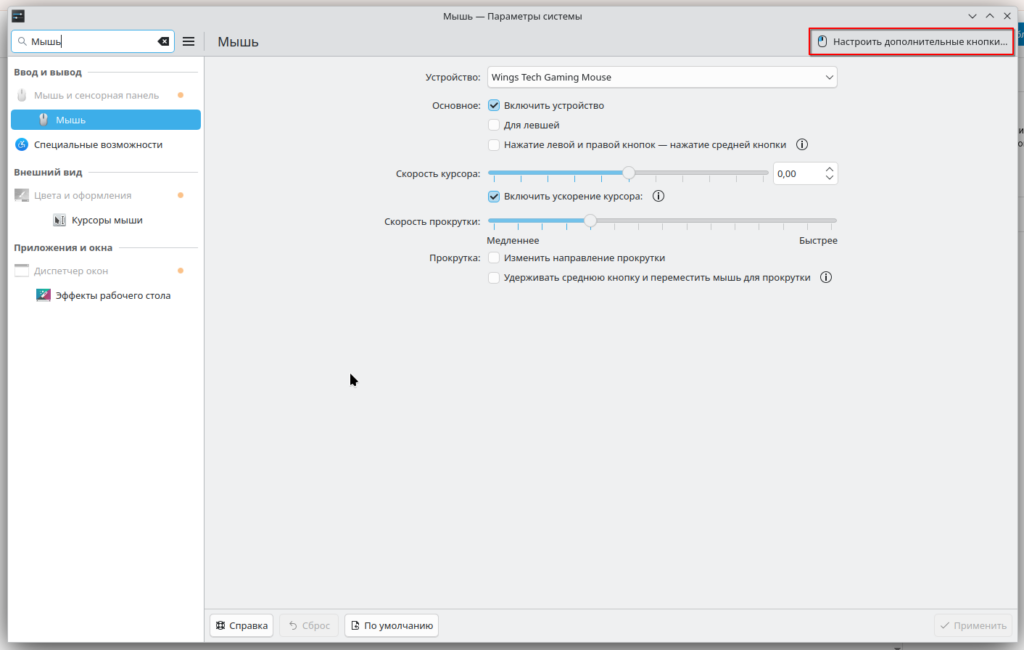Disable the Включить устройство checkbox
The height and width of the screenshot is (650, 1024).
point(494,106)
